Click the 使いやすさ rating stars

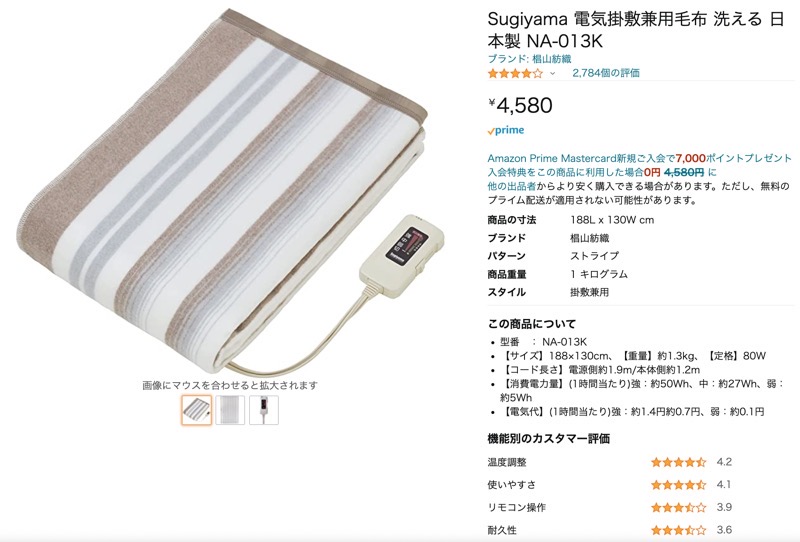coord(678,485)
